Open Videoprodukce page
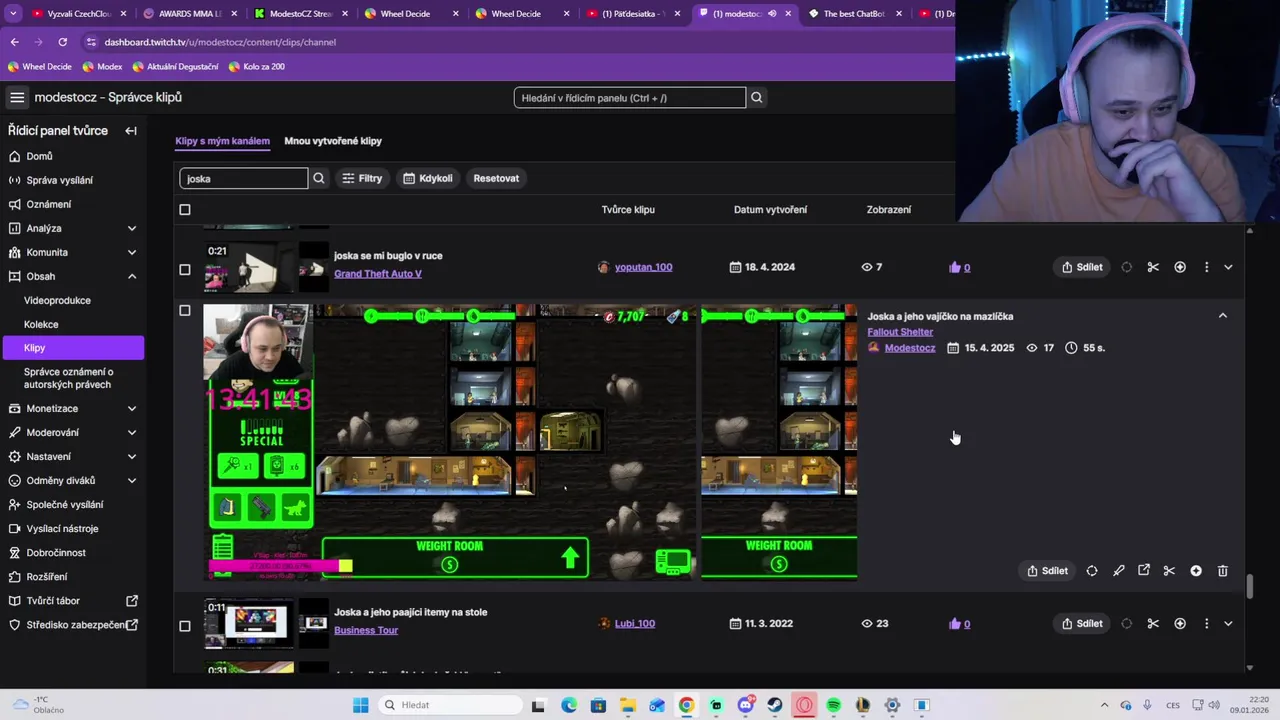 pos(57,300)
